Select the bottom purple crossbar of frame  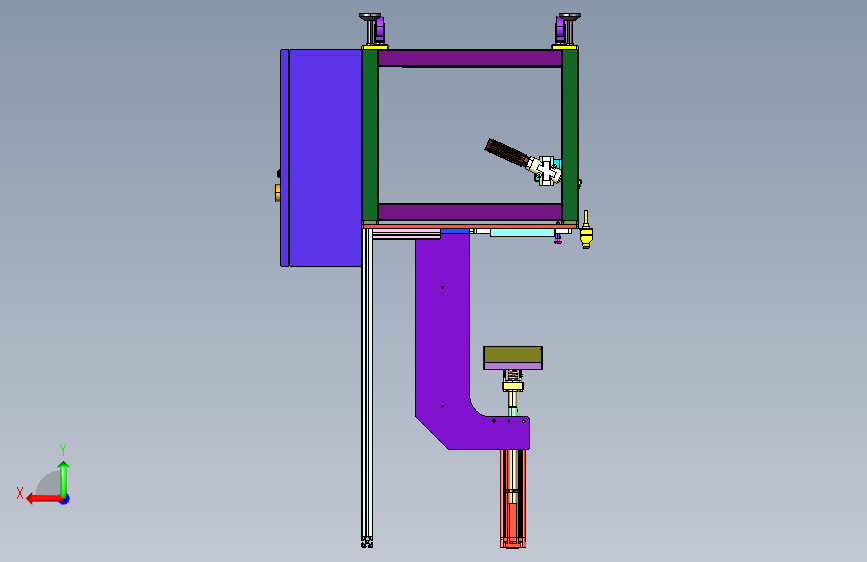[x=470, y=212]
